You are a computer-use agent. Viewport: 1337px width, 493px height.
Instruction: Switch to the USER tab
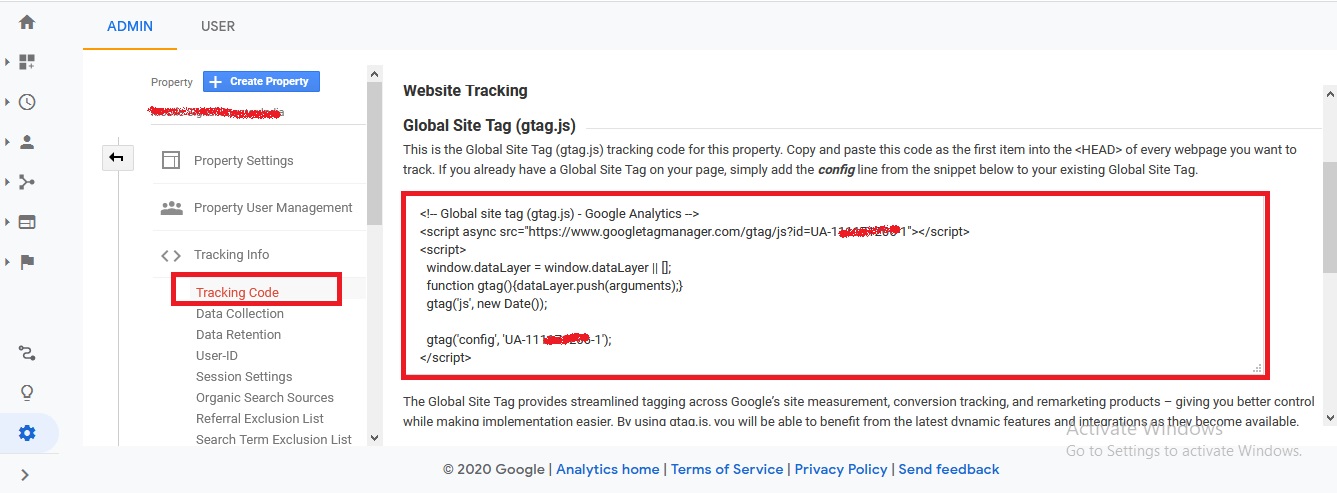218,26
